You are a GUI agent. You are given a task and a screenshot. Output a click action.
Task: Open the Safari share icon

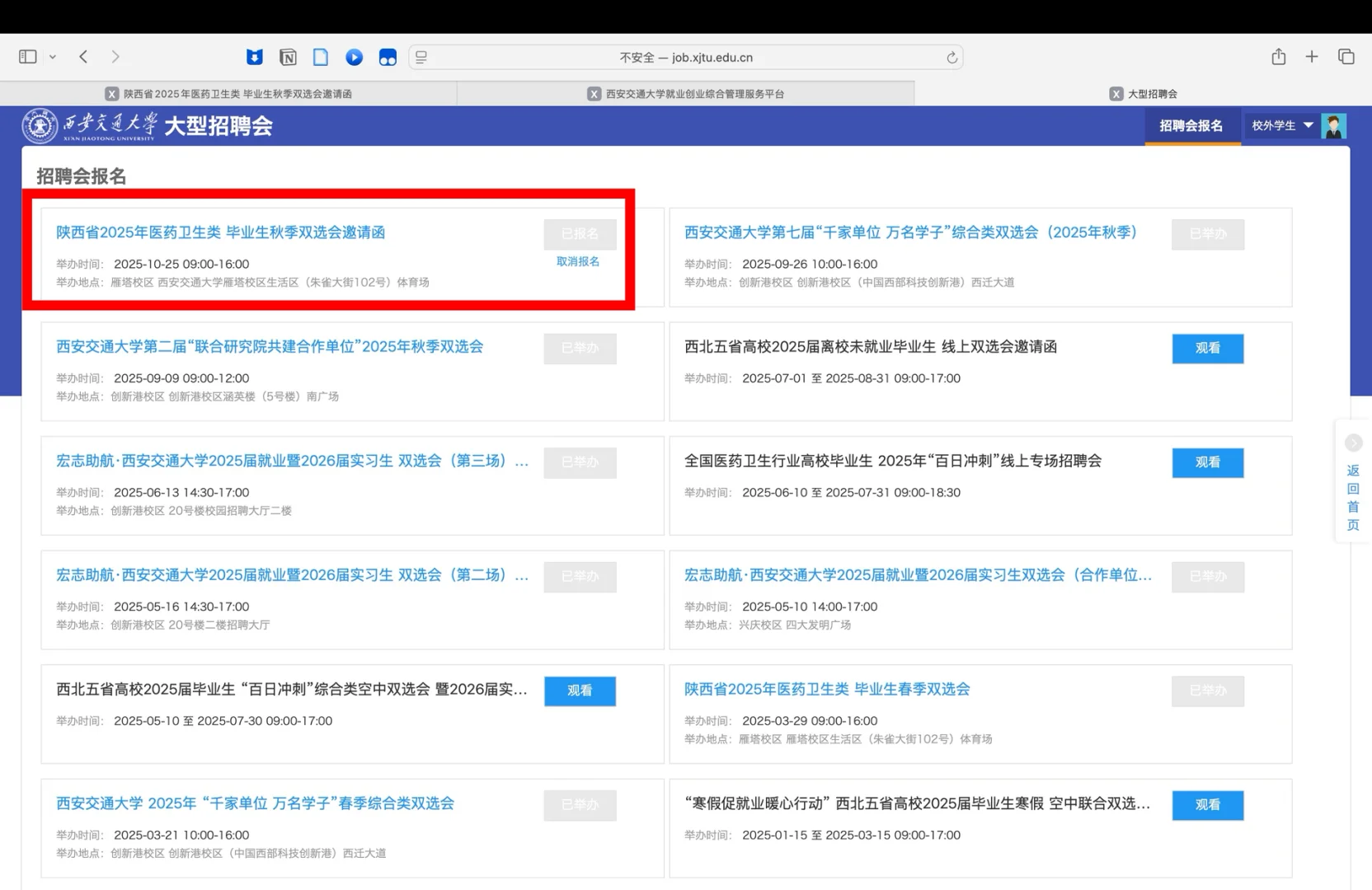coord(1279,56)
